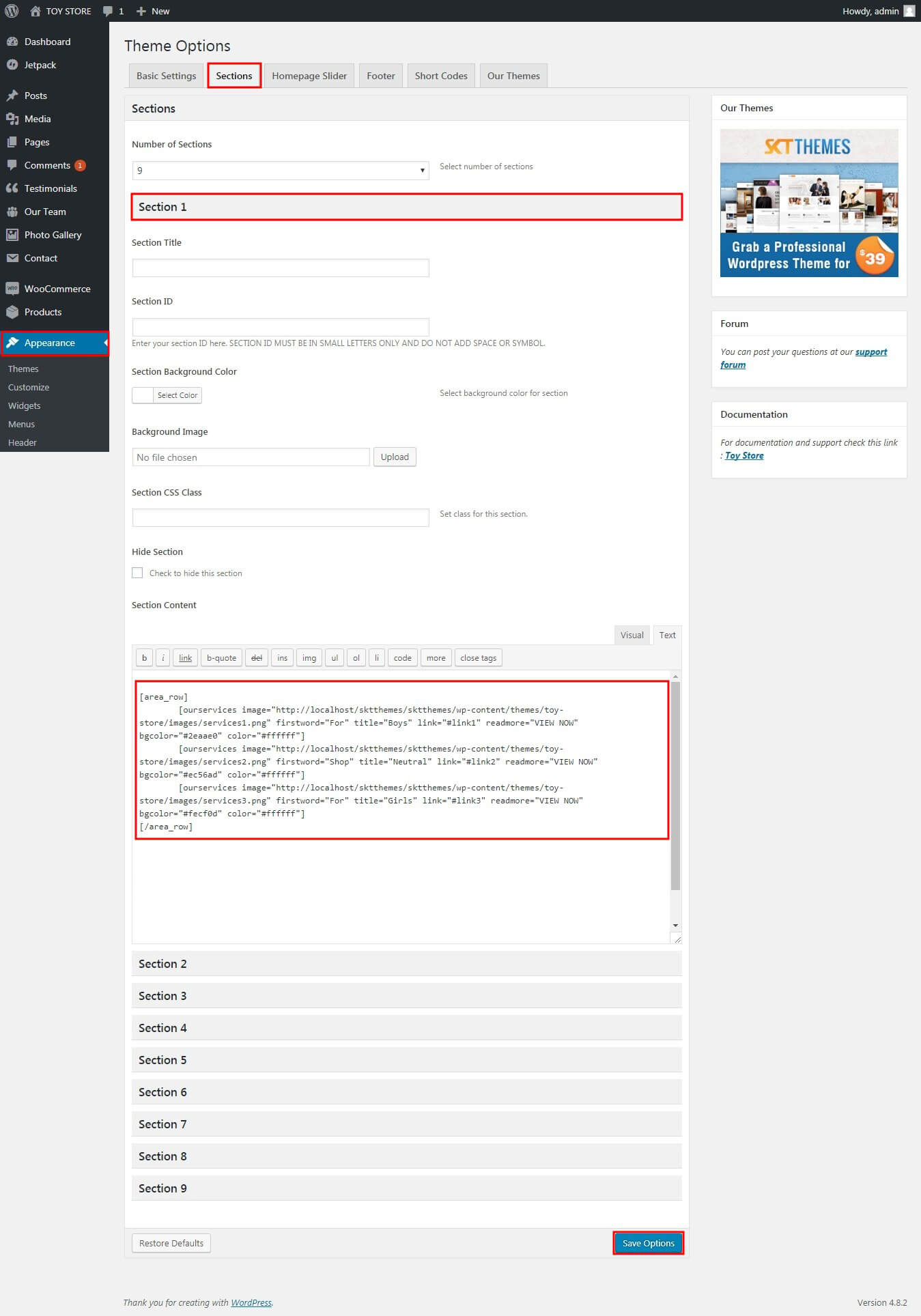Click the Our Team group icon
921x1316 pixels.
[x=12, y=212]
